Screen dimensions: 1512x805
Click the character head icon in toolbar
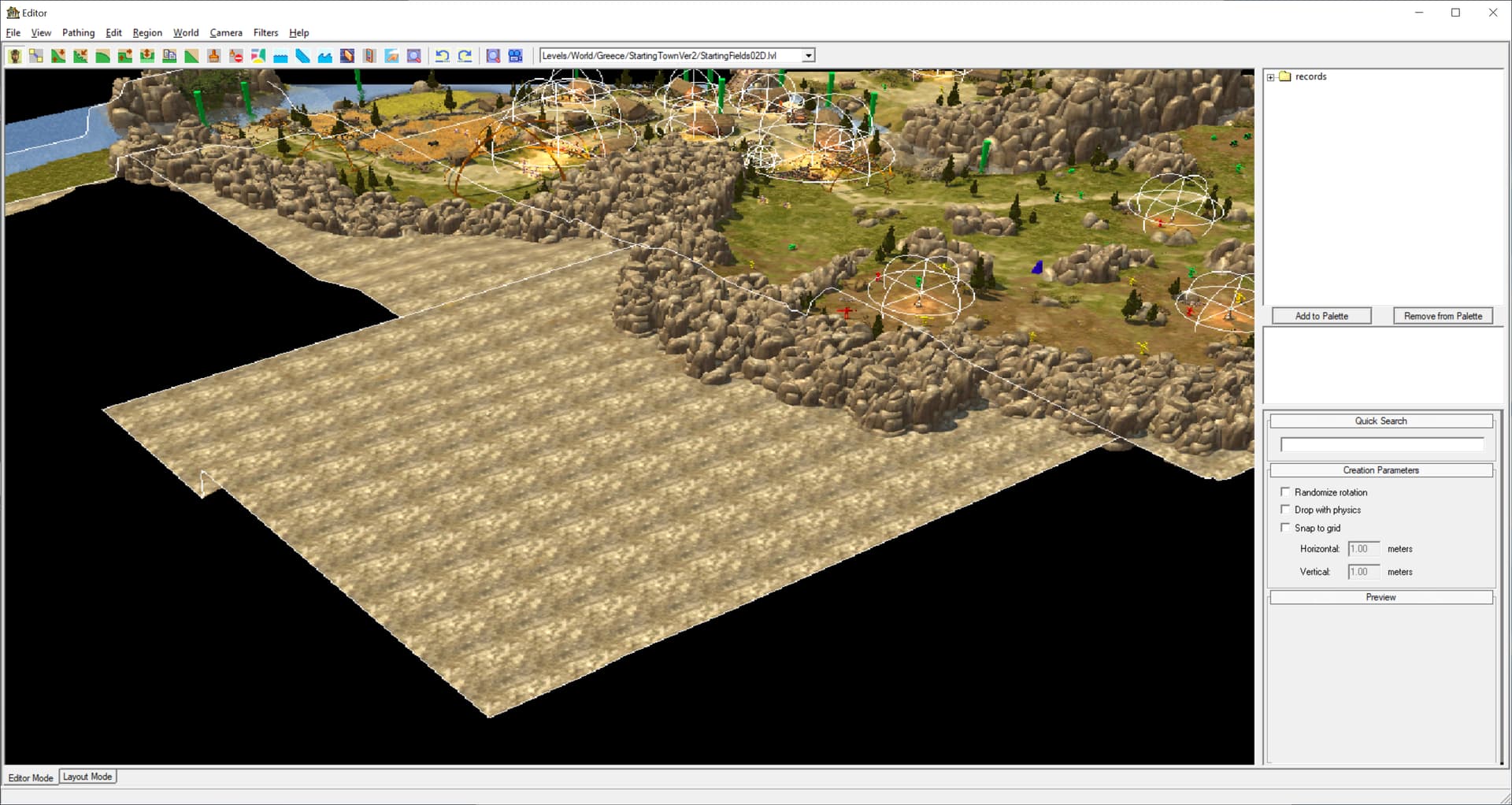[x=14, y=56]
